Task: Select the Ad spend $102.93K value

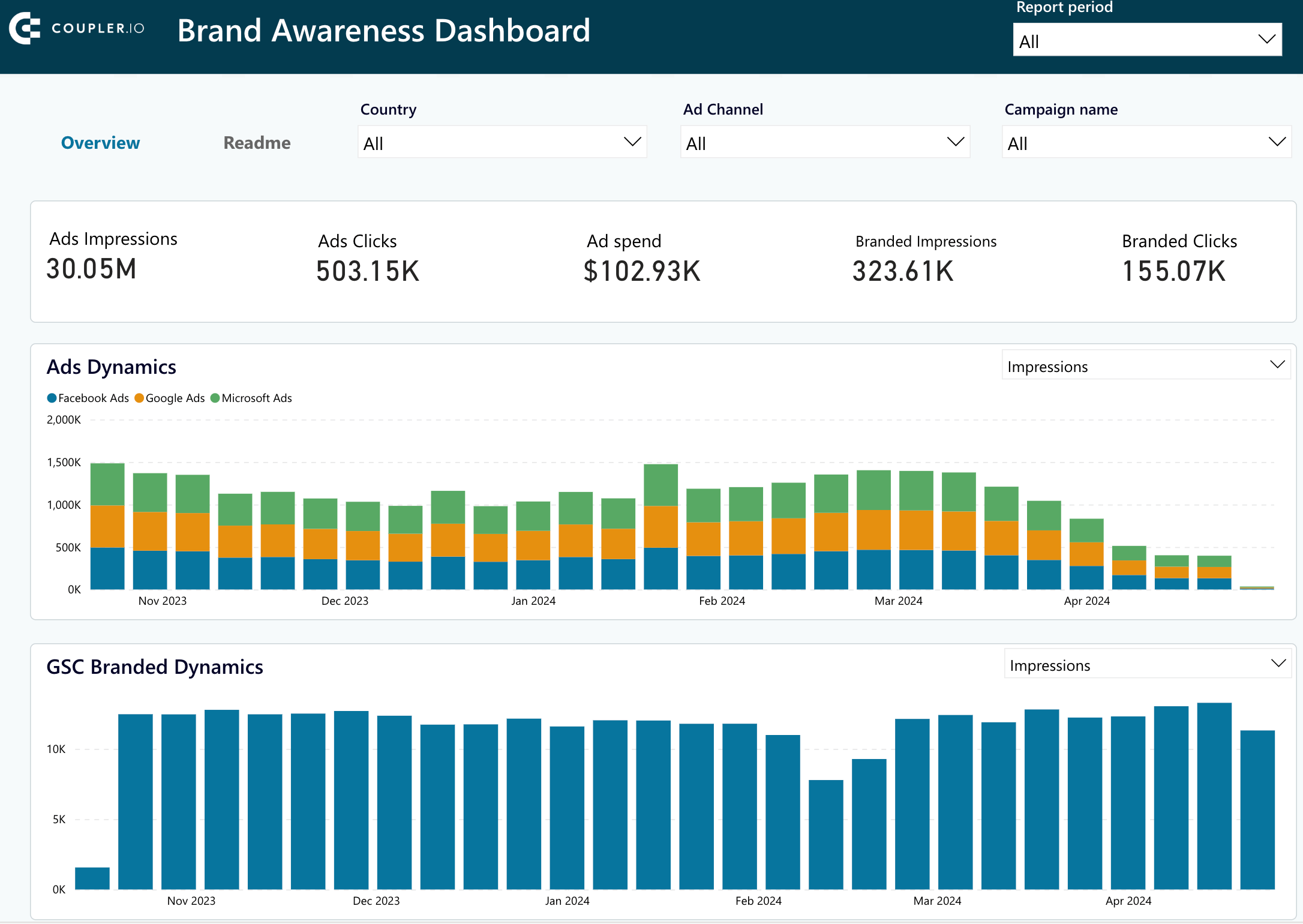Action: (x=641, y=271)
